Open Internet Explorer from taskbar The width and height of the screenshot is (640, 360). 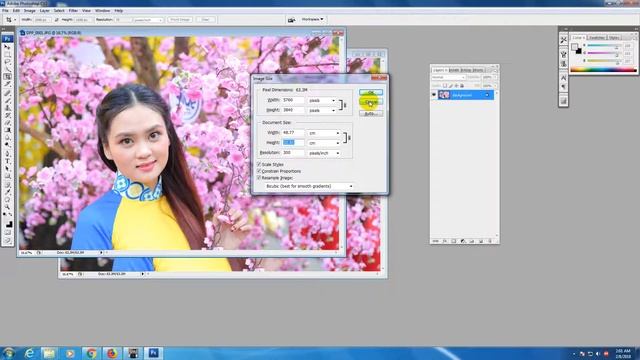(x=29, y=353)
